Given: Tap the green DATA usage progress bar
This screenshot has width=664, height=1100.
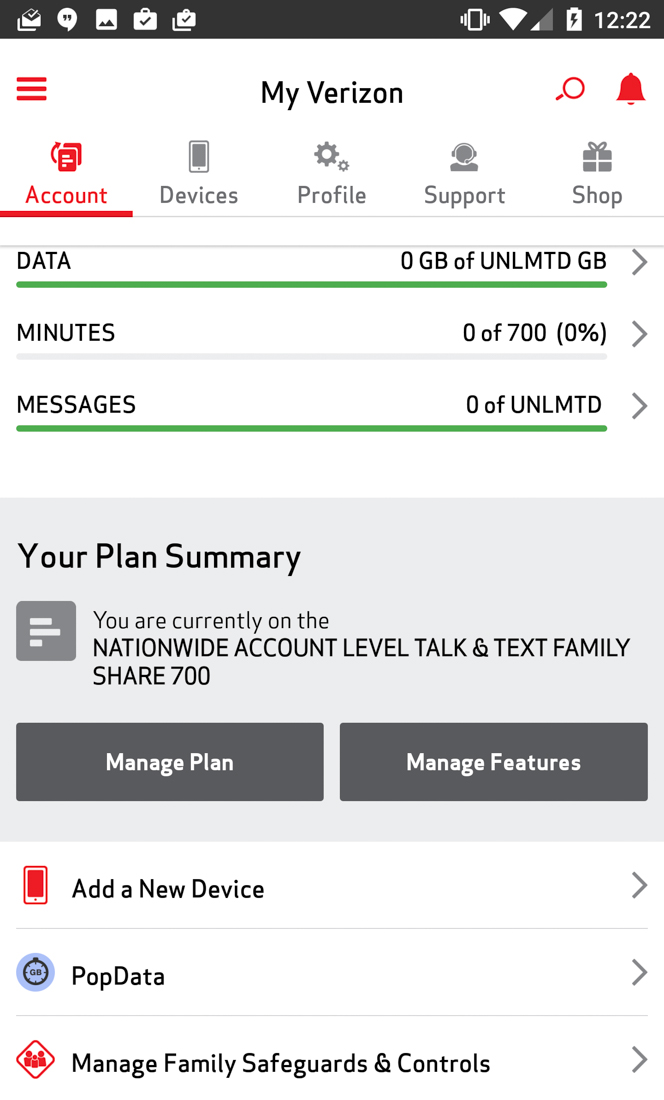Looking at the screenshot, I should [311, 285].
